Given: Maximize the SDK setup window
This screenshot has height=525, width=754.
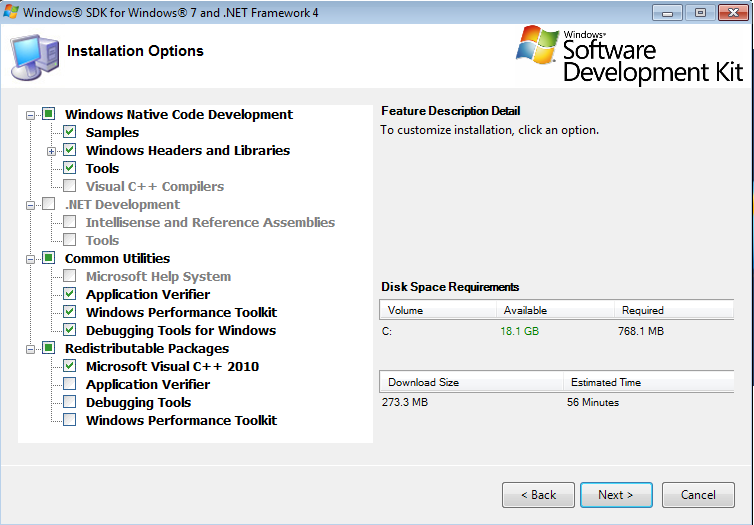Looking at the screenshot, I should 700,12.
